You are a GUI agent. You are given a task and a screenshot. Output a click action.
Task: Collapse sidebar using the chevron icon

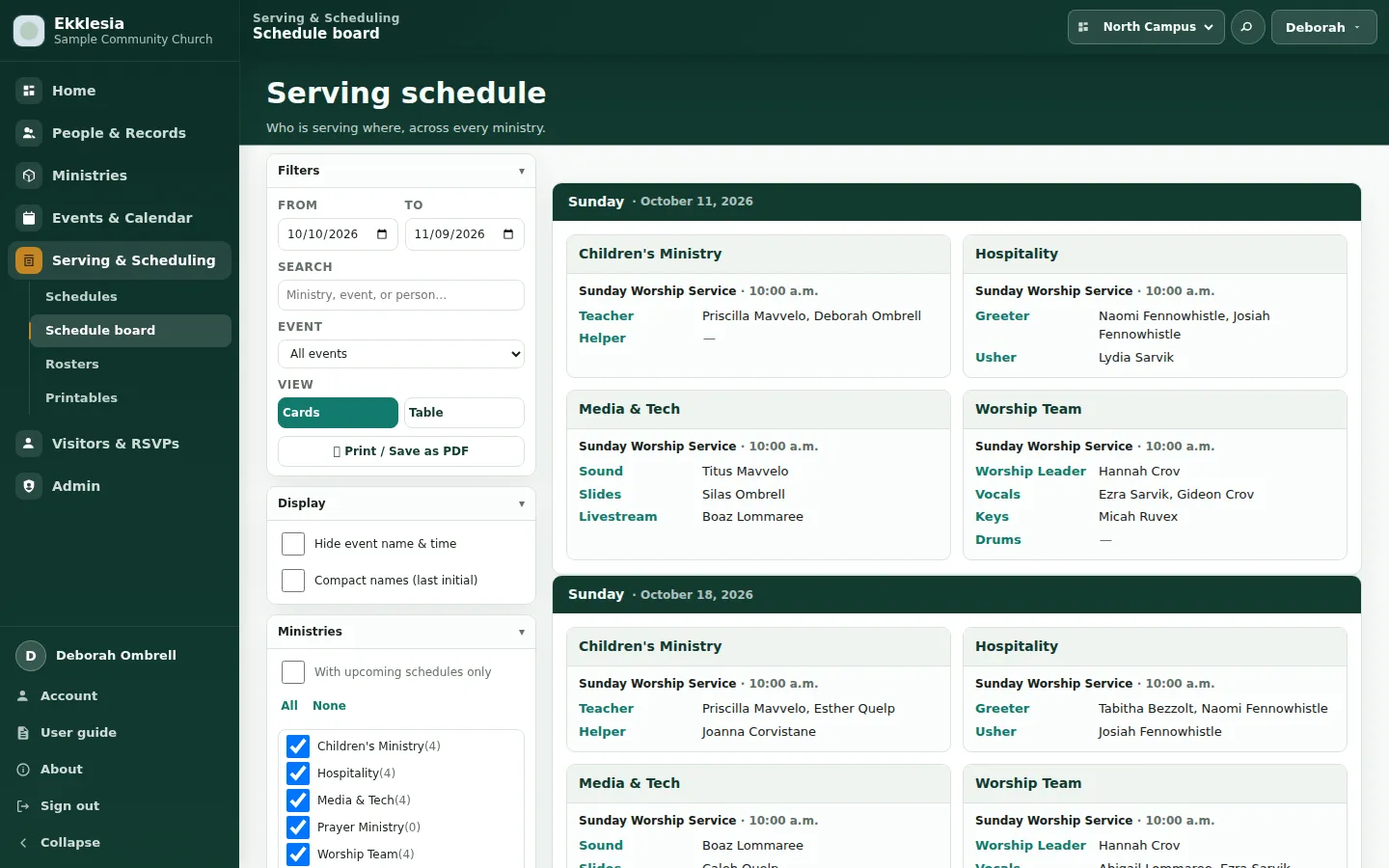(x=23, y=843)
